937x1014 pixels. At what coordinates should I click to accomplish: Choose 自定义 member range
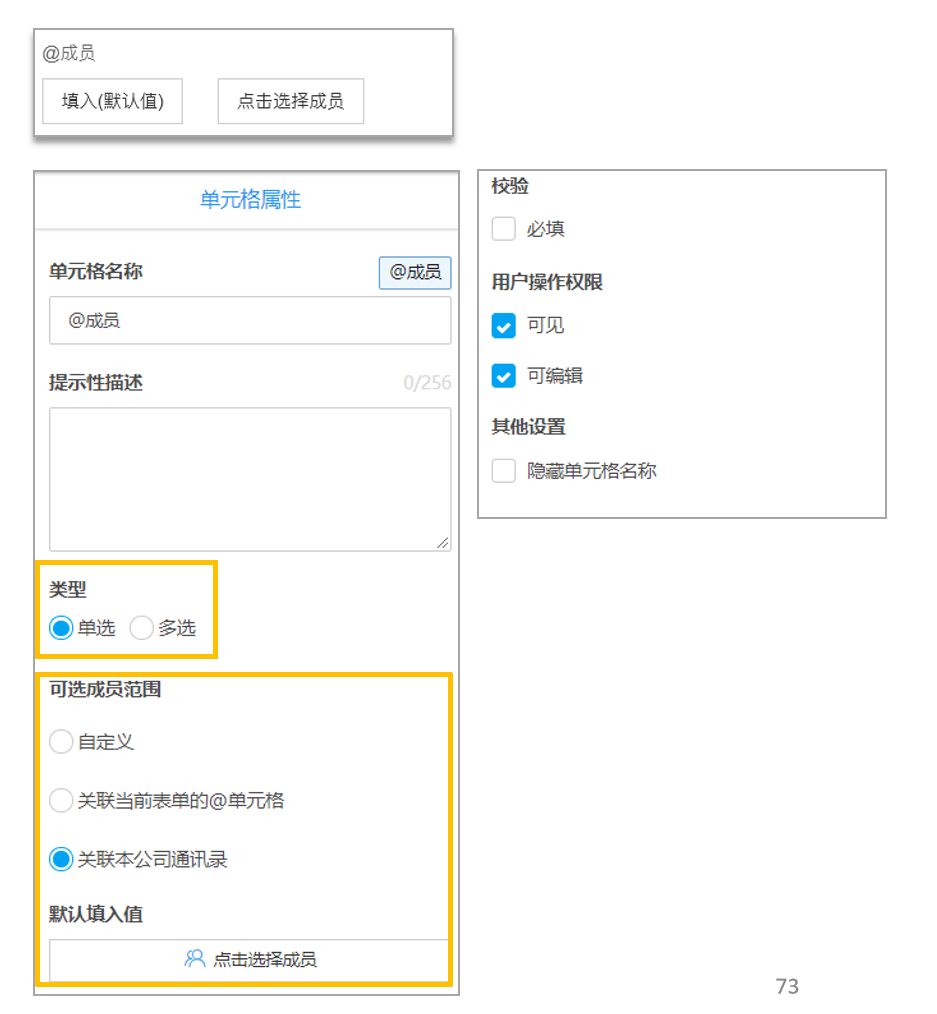click(61, 742)
